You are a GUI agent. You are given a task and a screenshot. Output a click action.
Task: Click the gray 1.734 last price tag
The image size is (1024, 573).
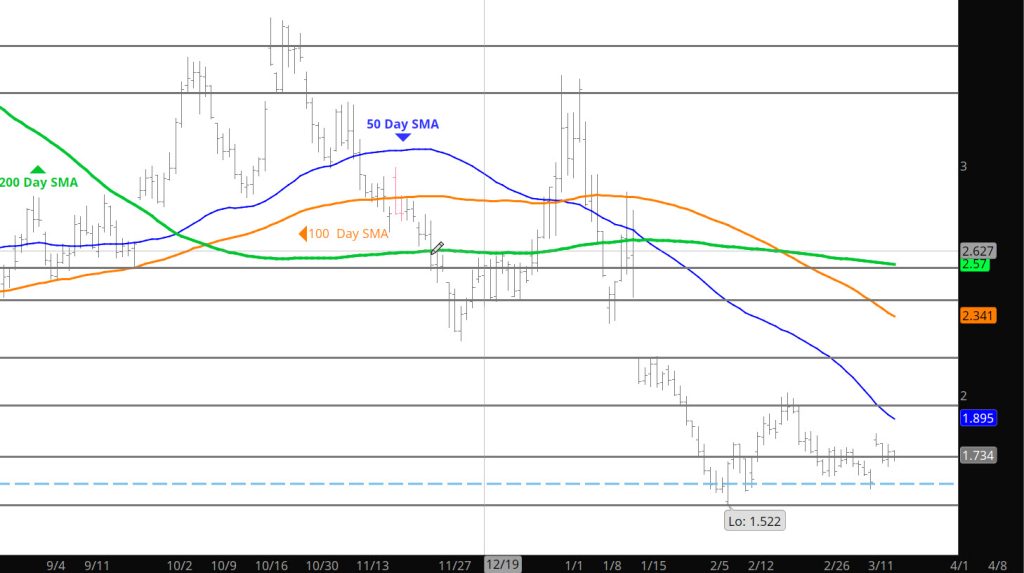[976, 455]
